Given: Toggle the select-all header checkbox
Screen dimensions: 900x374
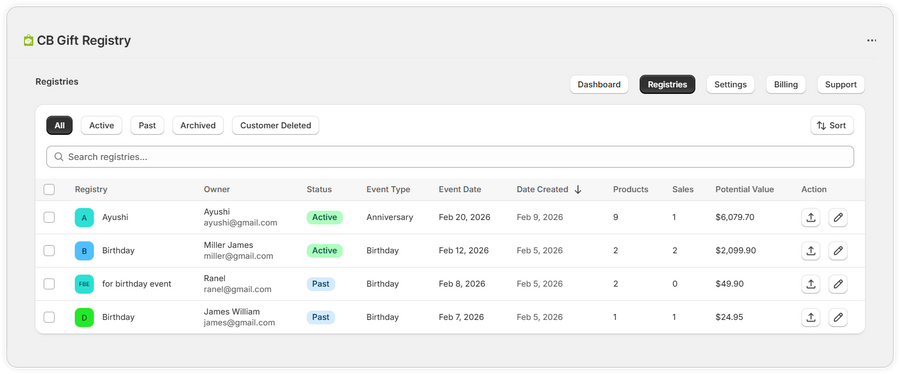Looking at the screenshot, I should coord(49,189).
